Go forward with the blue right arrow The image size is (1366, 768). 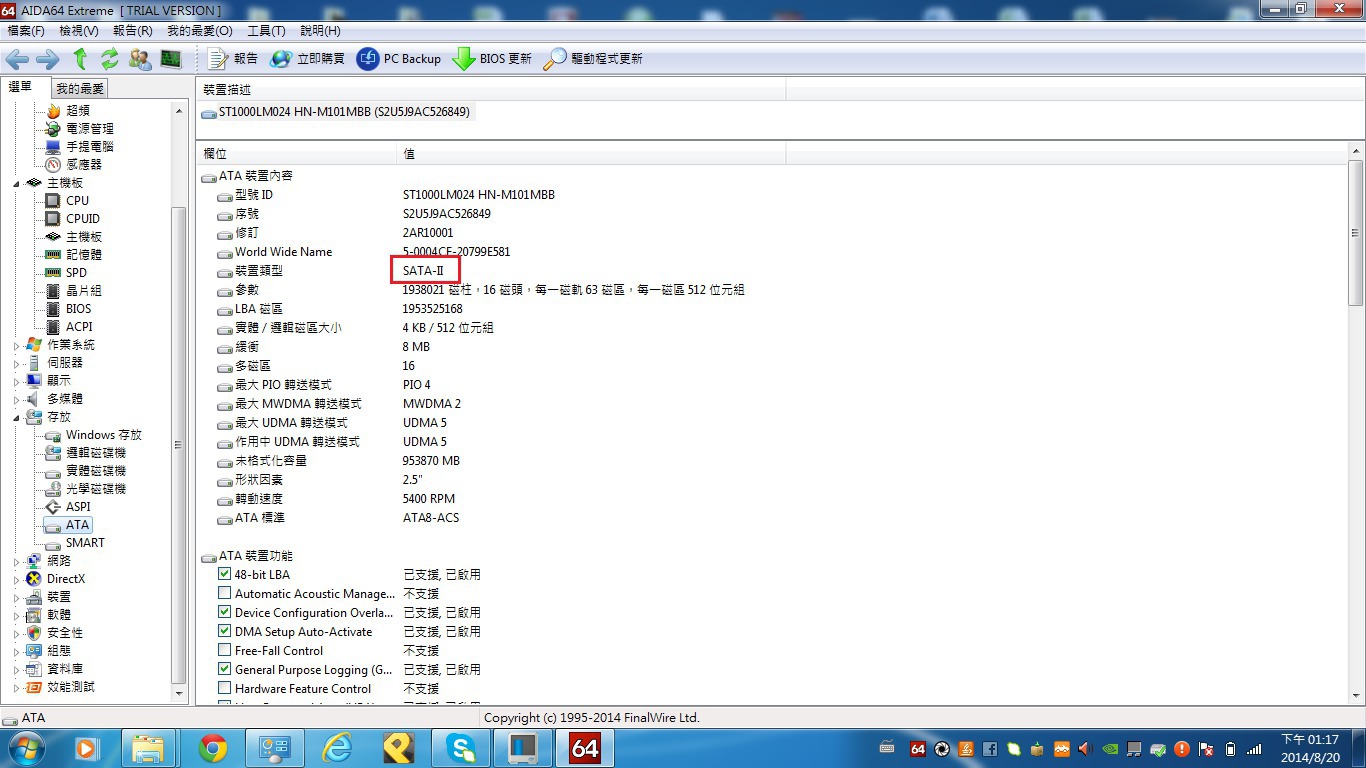point(47,59)
